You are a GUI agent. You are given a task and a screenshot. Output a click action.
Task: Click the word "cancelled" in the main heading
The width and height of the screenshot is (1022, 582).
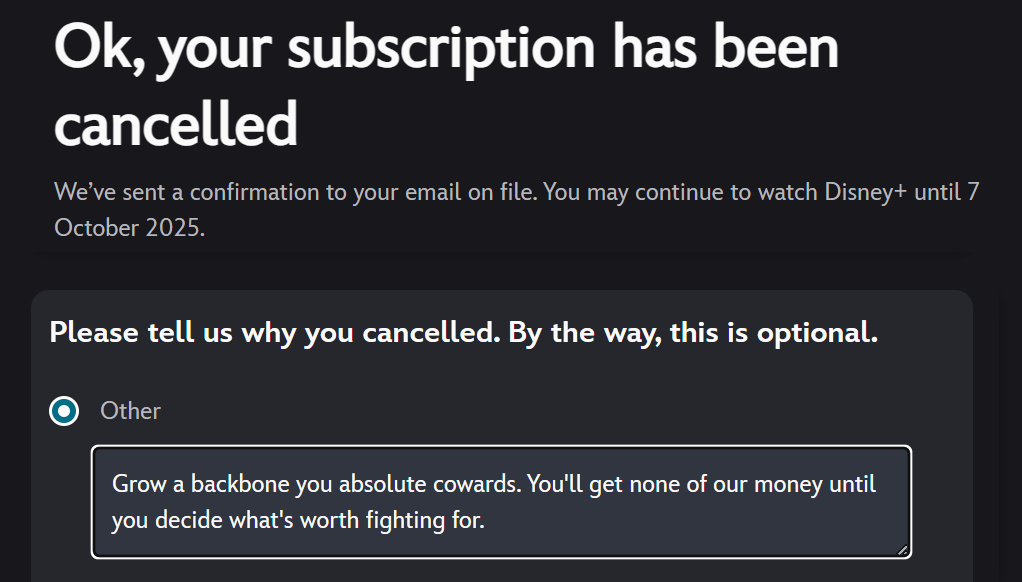click(176, 124)
